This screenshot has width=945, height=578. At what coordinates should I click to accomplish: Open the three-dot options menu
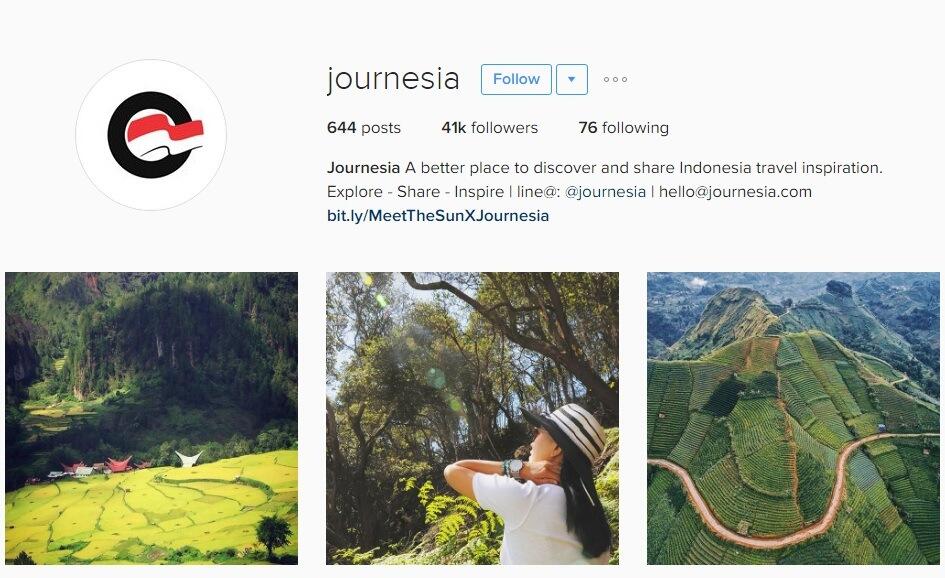coord(615,80)
